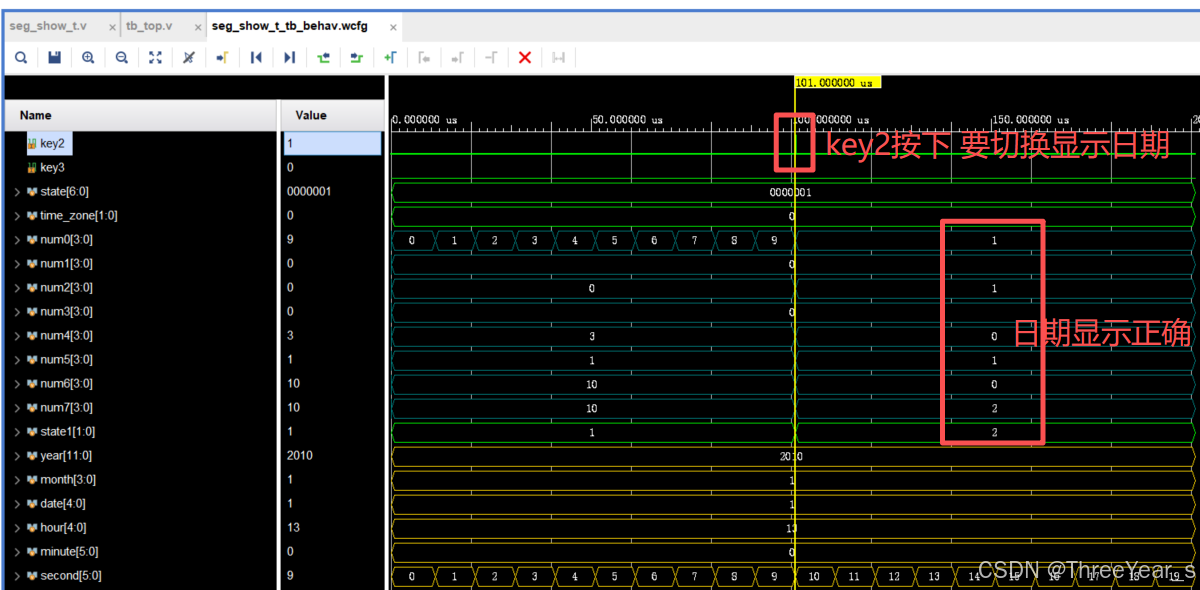Image resolution: width=1200 pixels, height=590 pixels.
Task: Click the value 9 of second[5:0]
Action: (x=290, y=575)
